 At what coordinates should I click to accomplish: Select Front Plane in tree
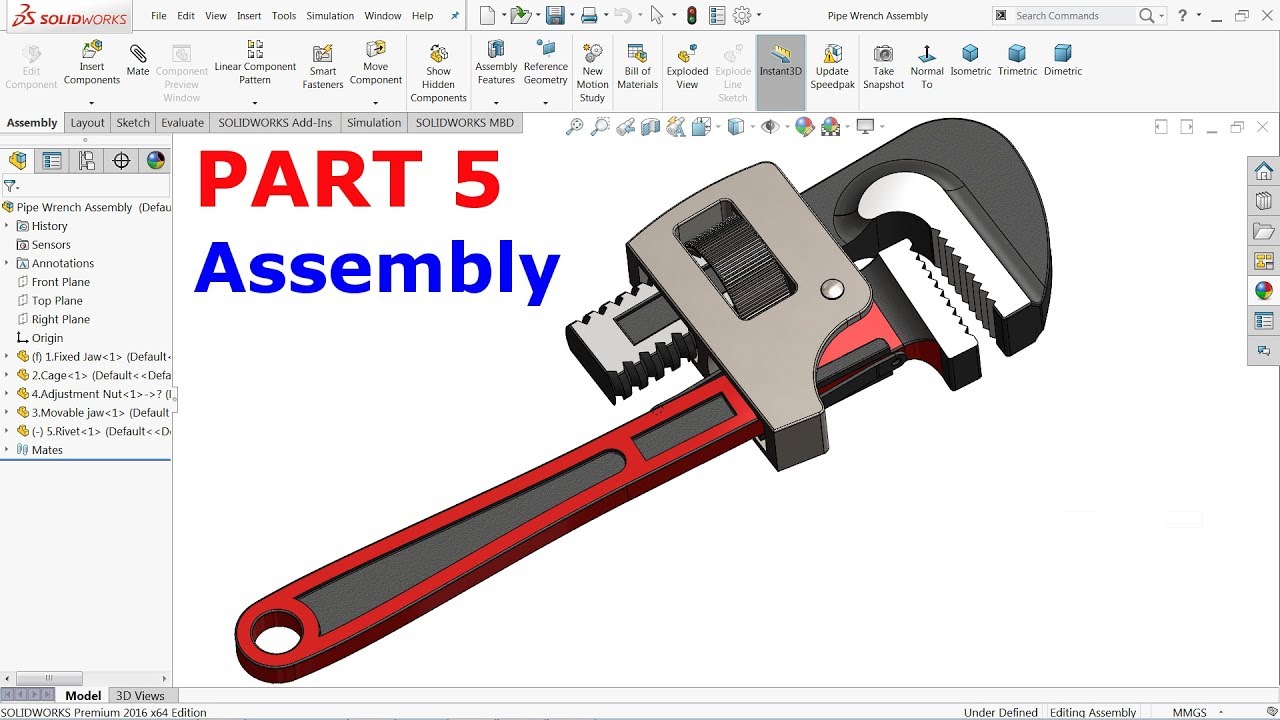click(61, 282)
